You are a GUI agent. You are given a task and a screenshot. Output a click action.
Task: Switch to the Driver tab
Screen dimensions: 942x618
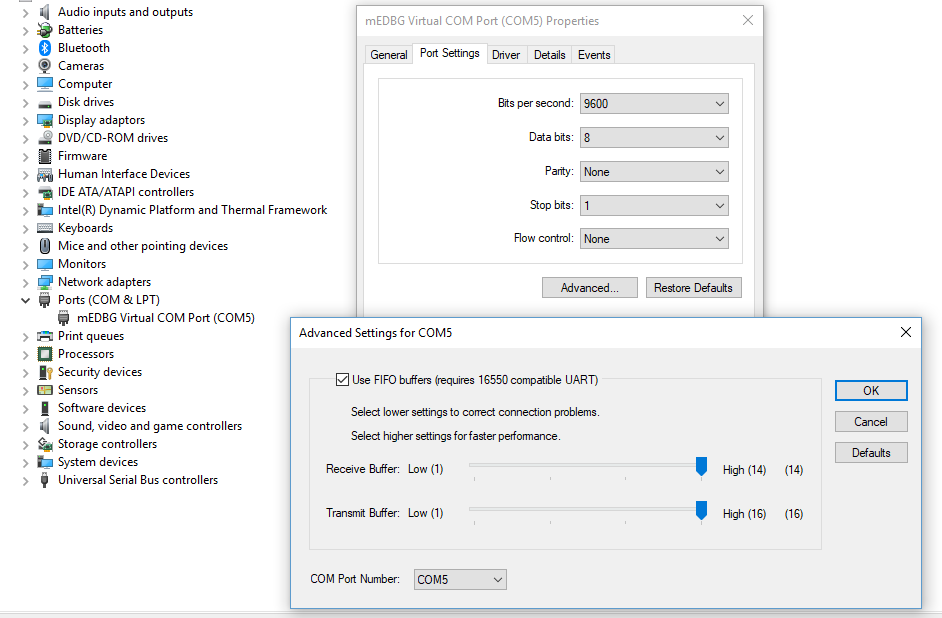506,55
